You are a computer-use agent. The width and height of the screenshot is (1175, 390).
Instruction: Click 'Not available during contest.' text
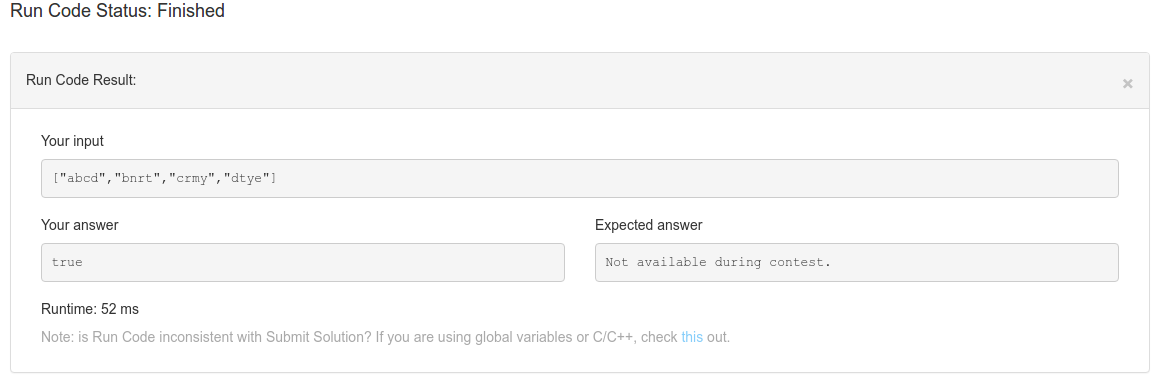tap(718, 262)
